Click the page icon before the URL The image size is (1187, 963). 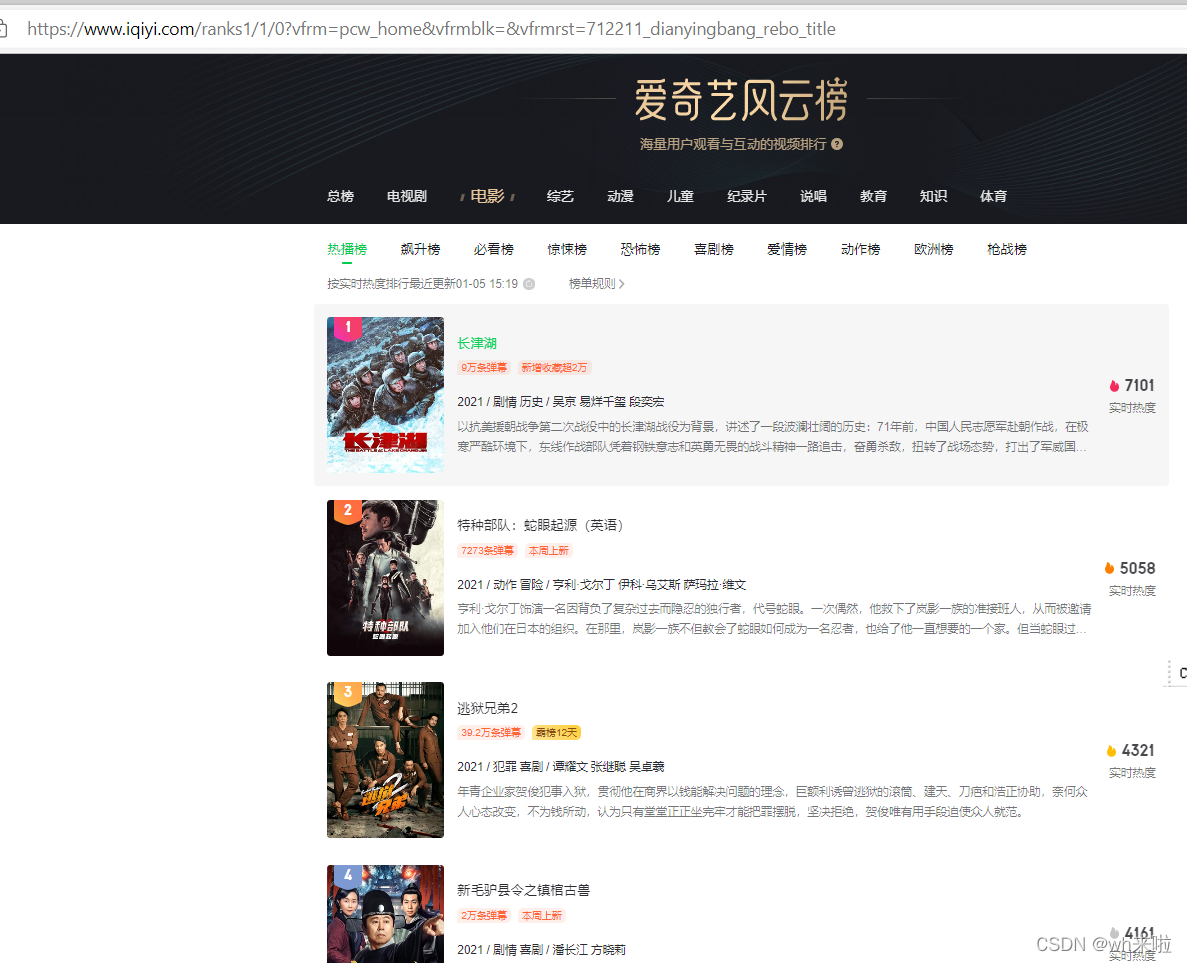click(x=4, y=29)
